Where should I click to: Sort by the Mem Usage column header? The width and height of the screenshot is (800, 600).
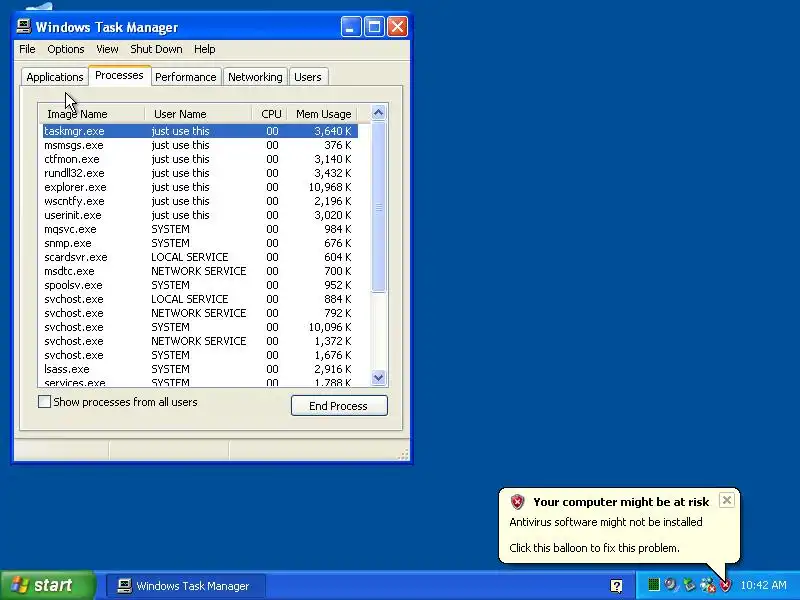click(322, 114)
